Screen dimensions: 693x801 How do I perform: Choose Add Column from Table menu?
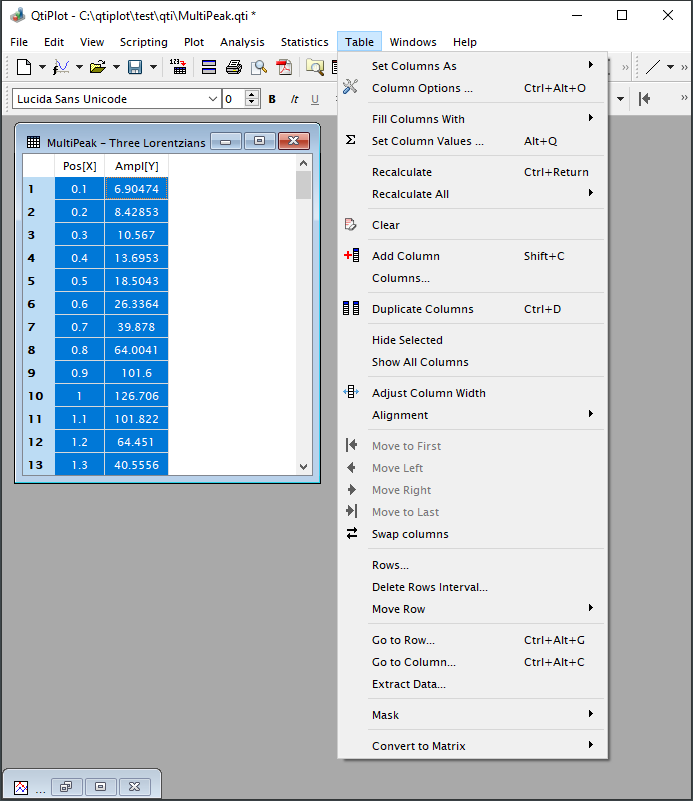coord(406,256)
